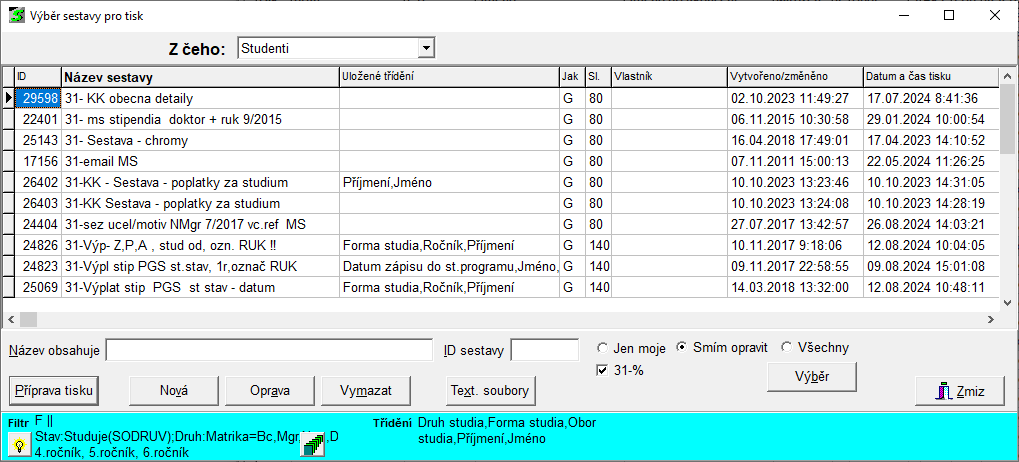Click the Zmiz exit button
Viewport: 1019px width, 462px height.
959,391
